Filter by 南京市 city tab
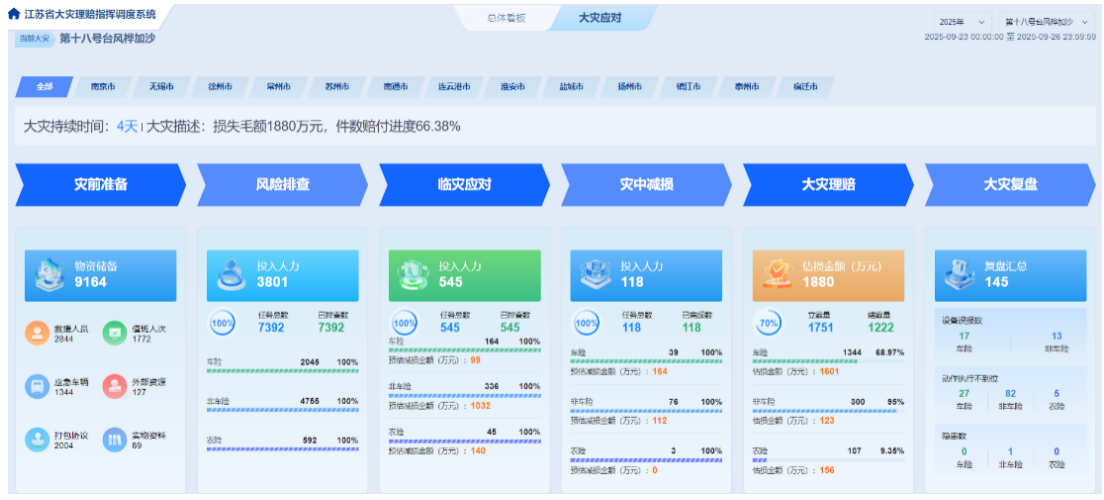1104x500 pixels. pyautogui.click(x=102, y=87)
